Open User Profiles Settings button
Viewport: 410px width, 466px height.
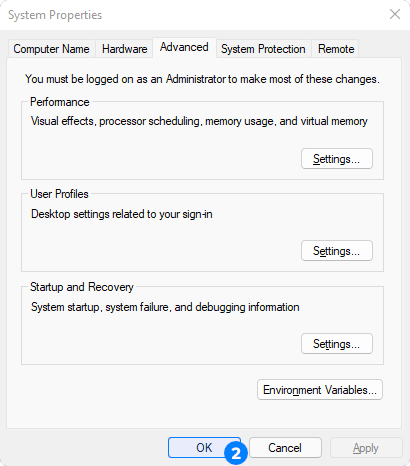coord(337,251)
